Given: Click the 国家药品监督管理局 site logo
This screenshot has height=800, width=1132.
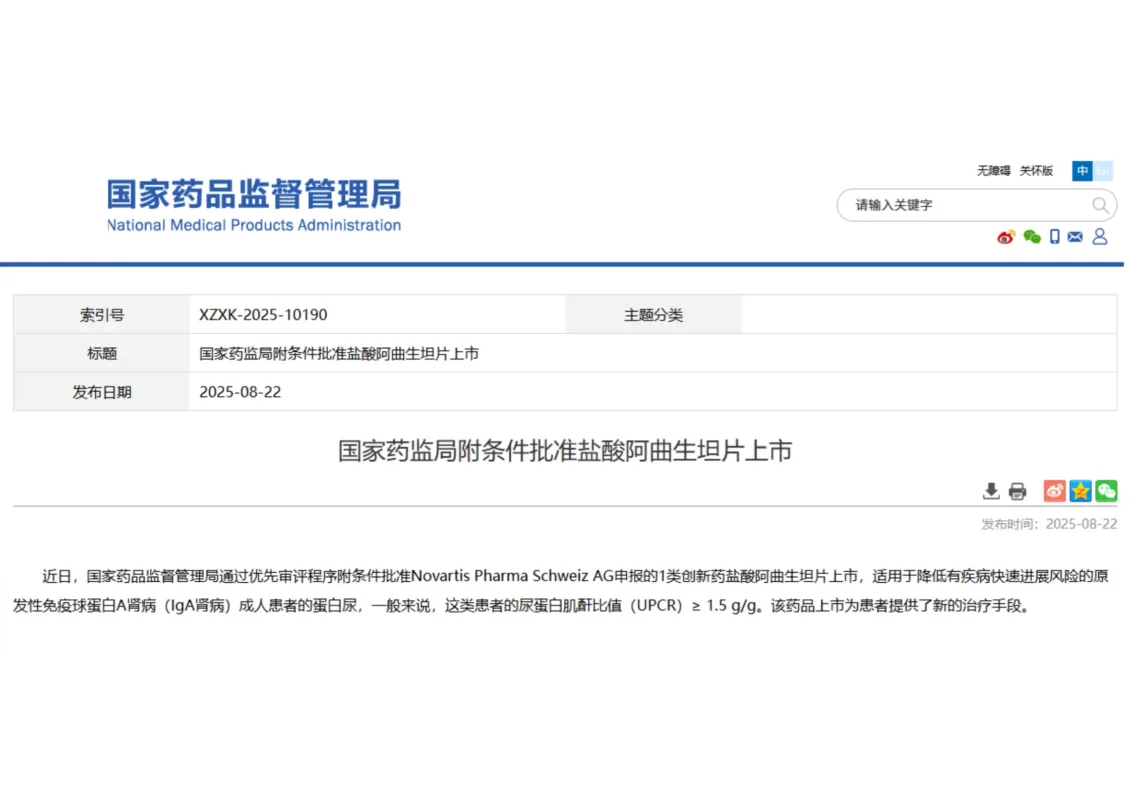Looking at the screenshot, I should pyautogui.click(x=254, y=205).
